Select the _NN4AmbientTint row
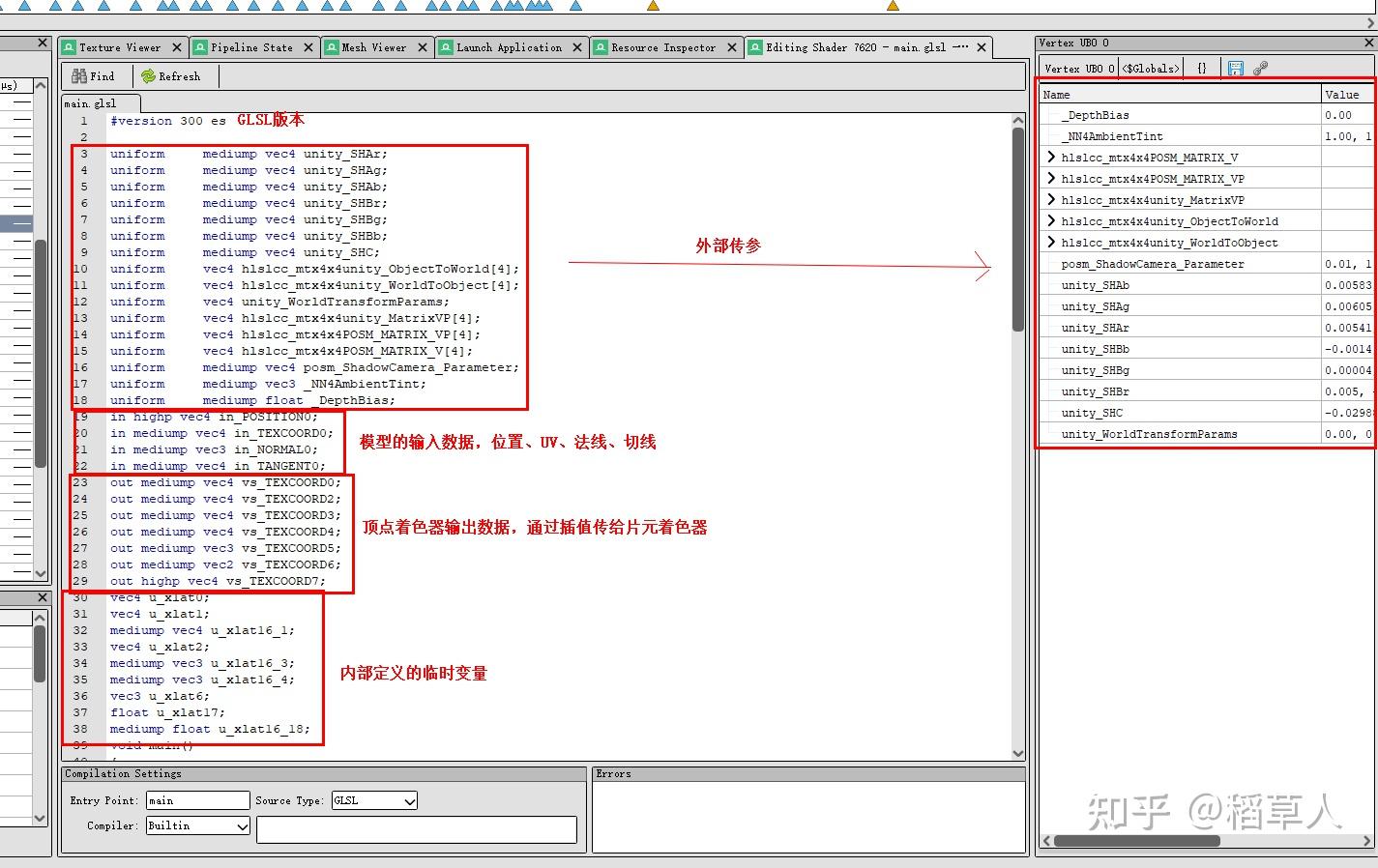The height and width of the screenshot is (868, 1378). [x=1206, y=136]
